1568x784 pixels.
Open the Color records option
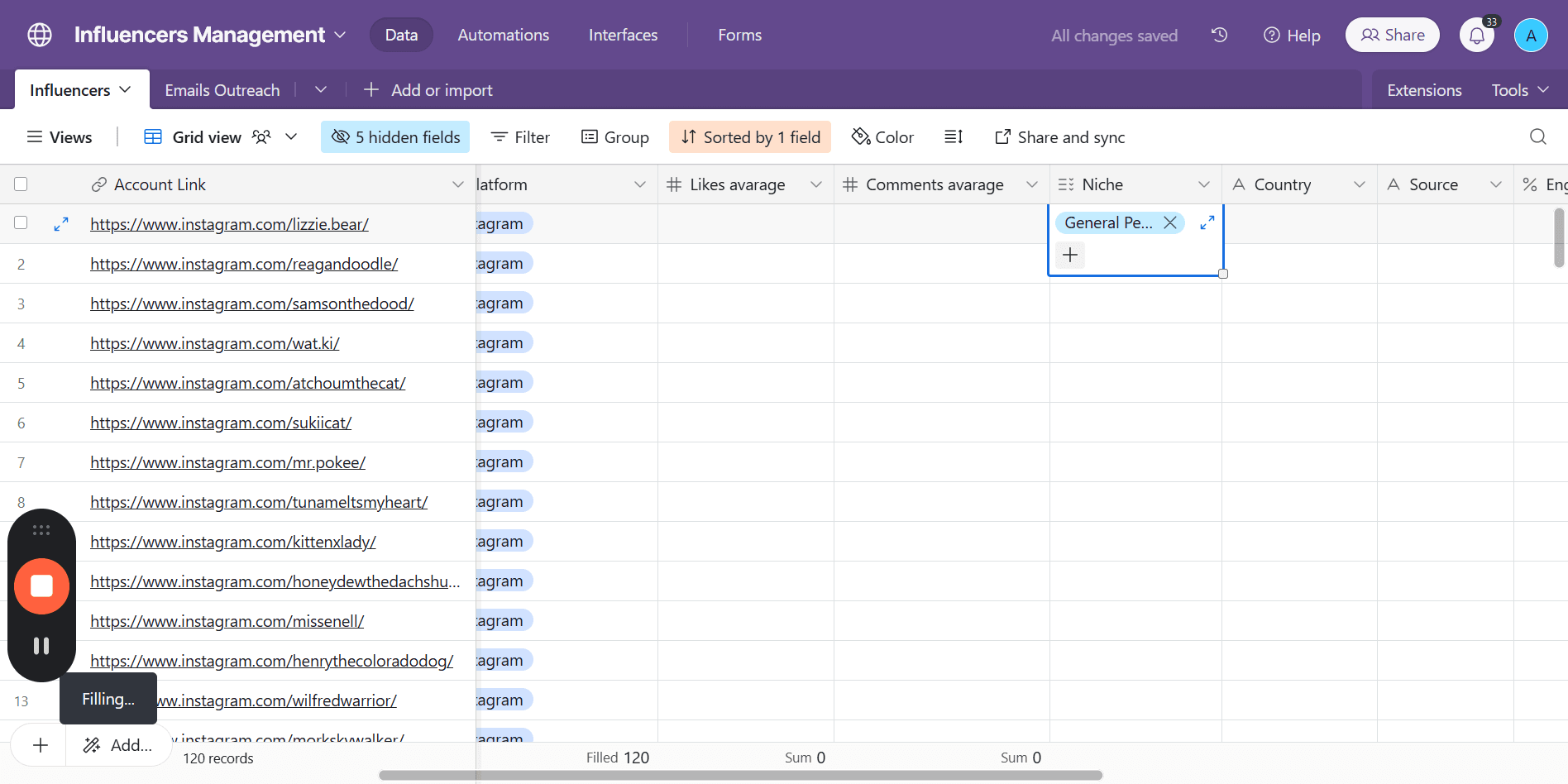point(882,137)
